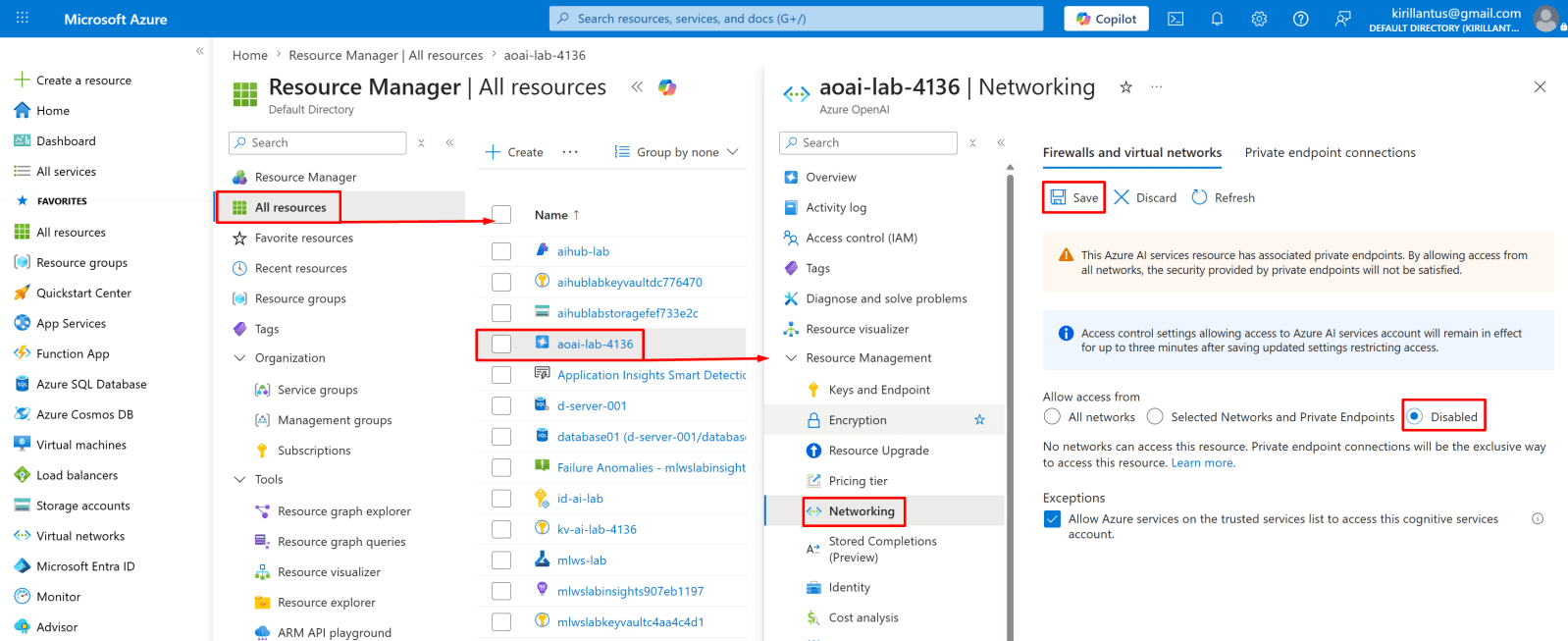The width and height of the screenshot is (1568, 641).
Task: Select the All networks radio option
Action: pos(1052,417)
